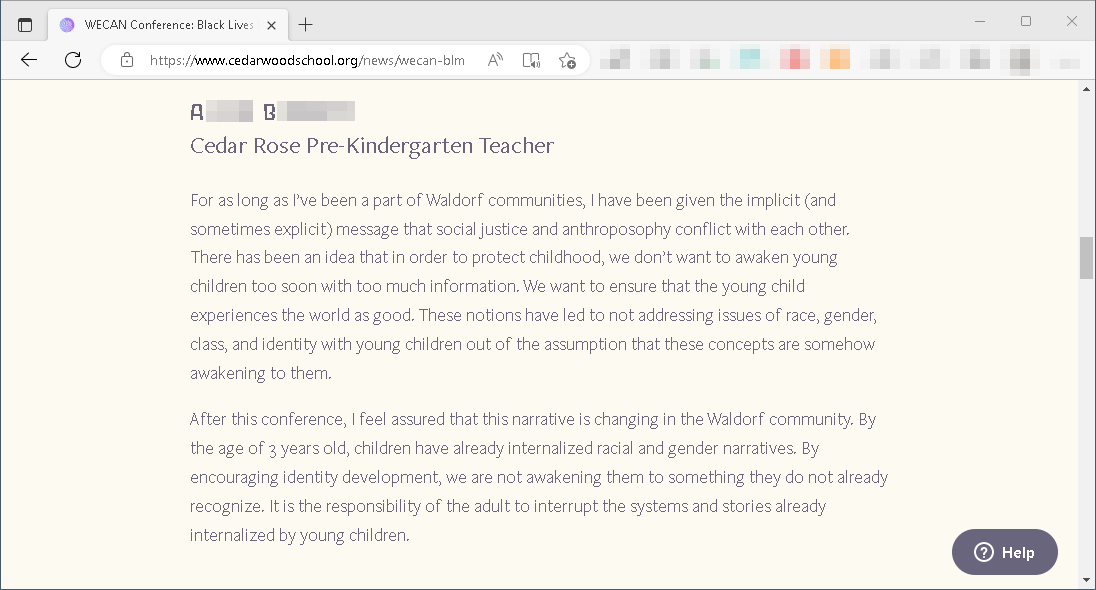The image size is (1096, 590).
Task: Open the tab actions menu icon
Action: 25,25
